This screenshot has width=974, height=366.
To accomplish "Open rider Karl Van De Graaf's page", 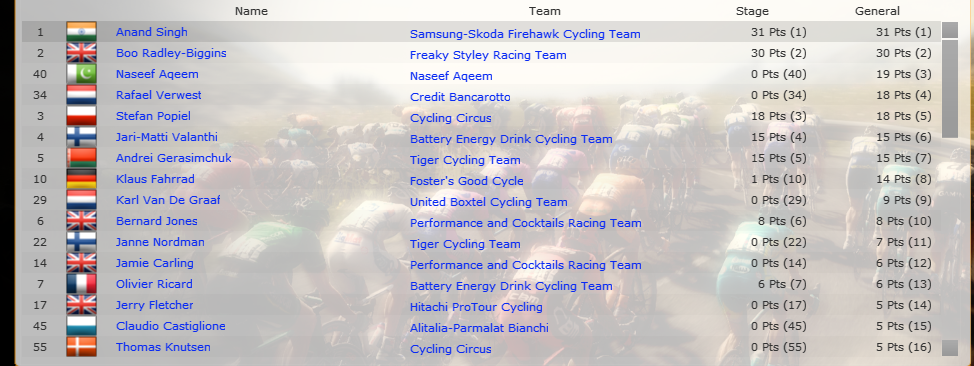I will click(x=168, y=200).
